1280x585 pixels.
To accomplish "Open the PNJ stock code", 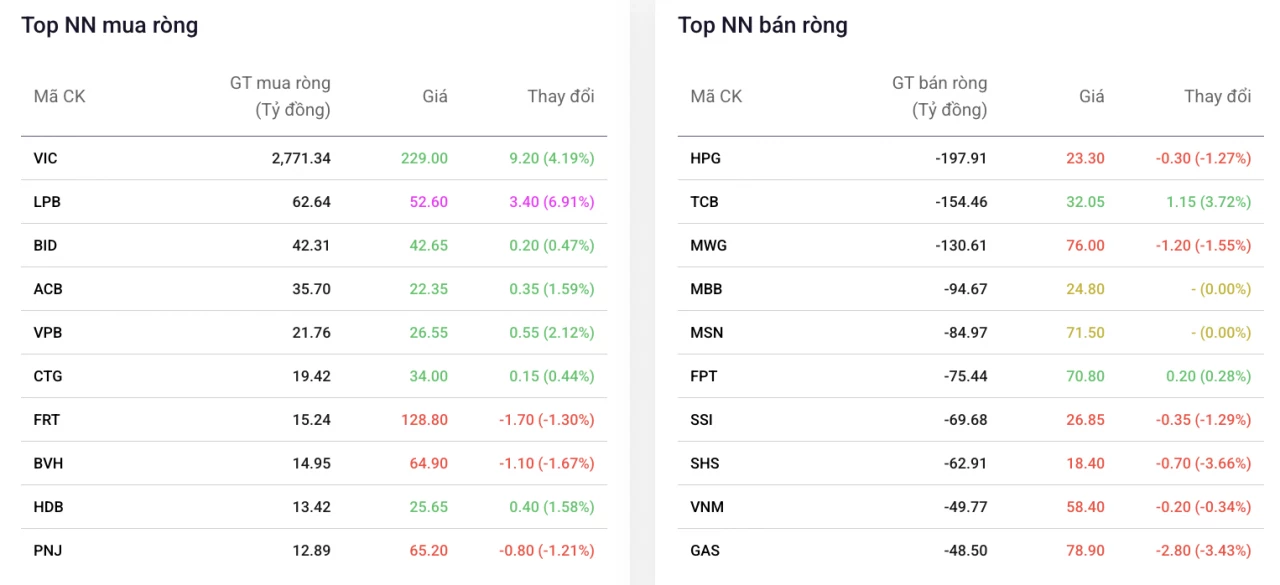I will pos(47,551).
